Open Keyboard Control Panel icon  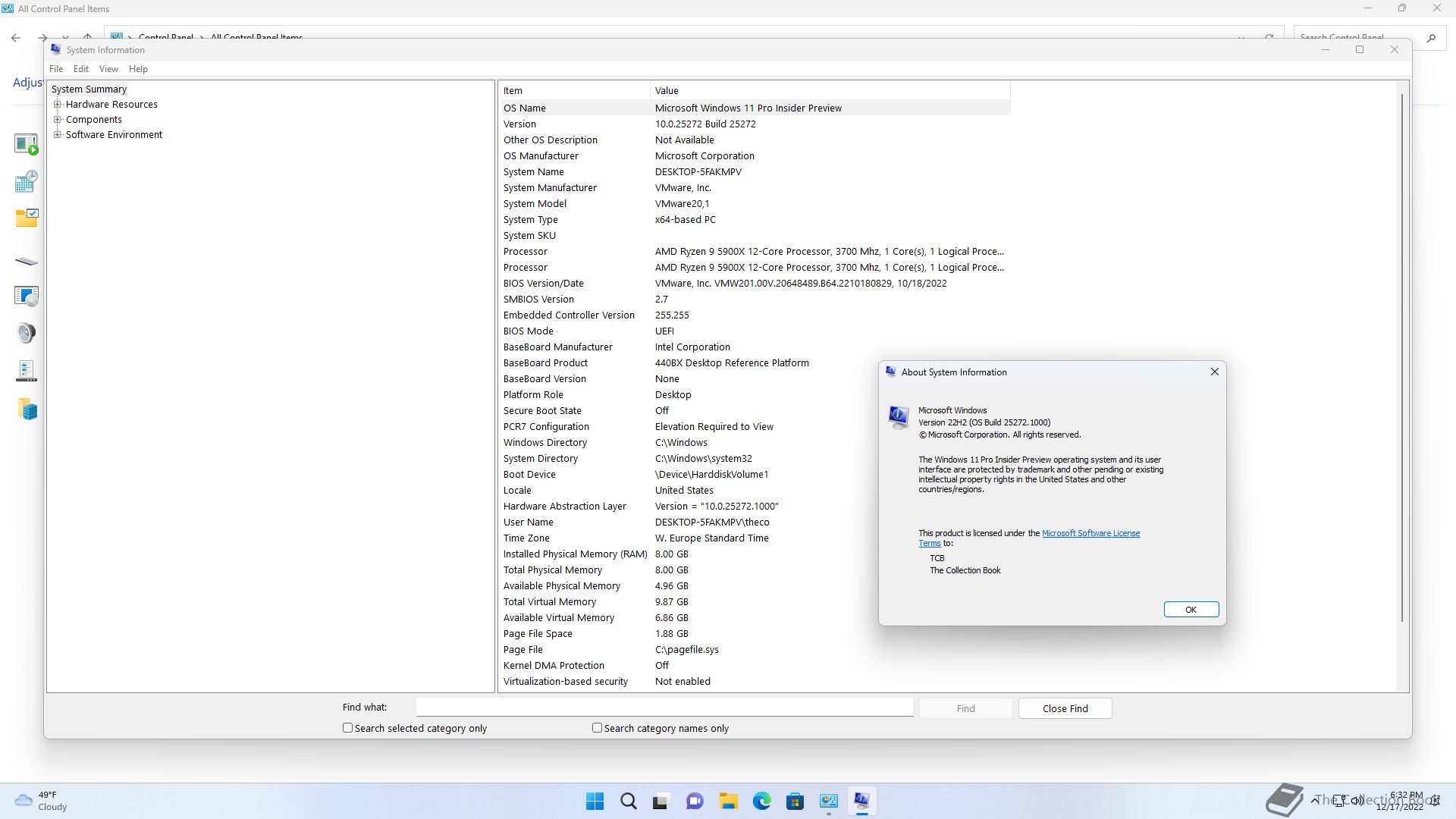coord(27,262)
